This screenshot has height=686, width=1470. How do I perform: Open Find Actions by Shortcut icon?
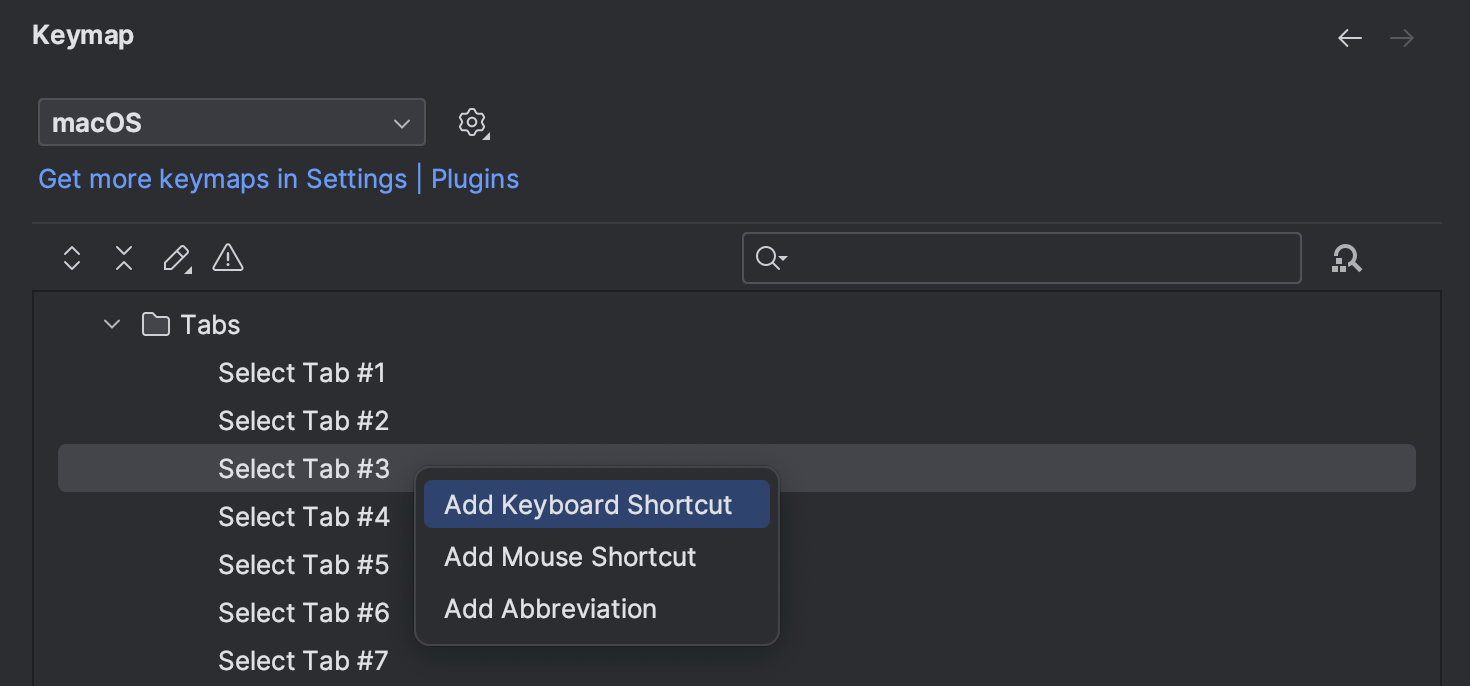[x=1347, y=259]
